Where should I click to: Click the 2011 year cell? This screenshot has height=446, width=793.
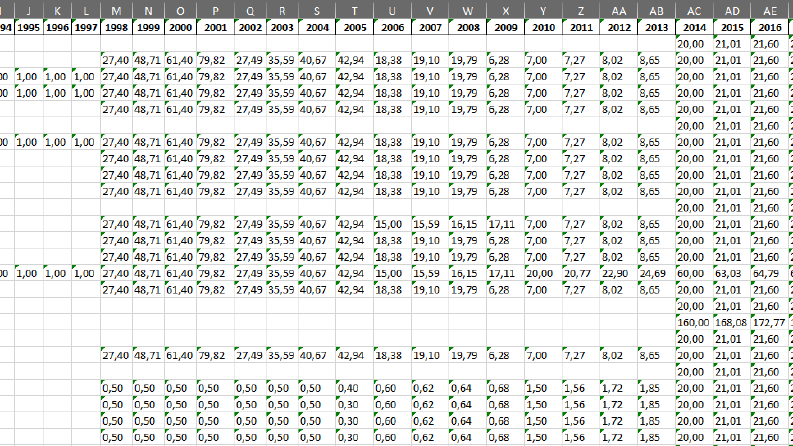tap(581, 27)
